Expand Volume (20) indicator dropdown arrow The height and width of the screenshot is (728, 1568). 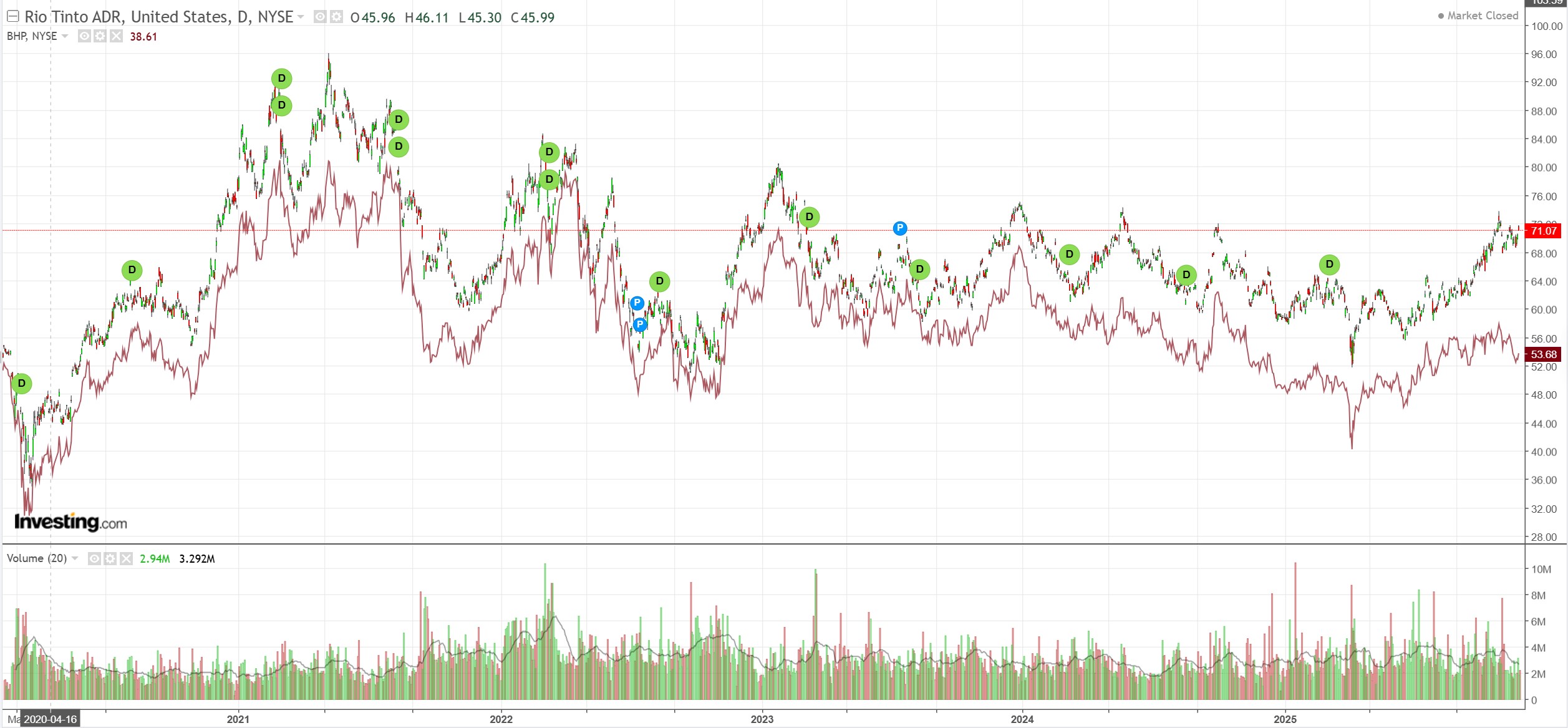[x=75, y=558]
